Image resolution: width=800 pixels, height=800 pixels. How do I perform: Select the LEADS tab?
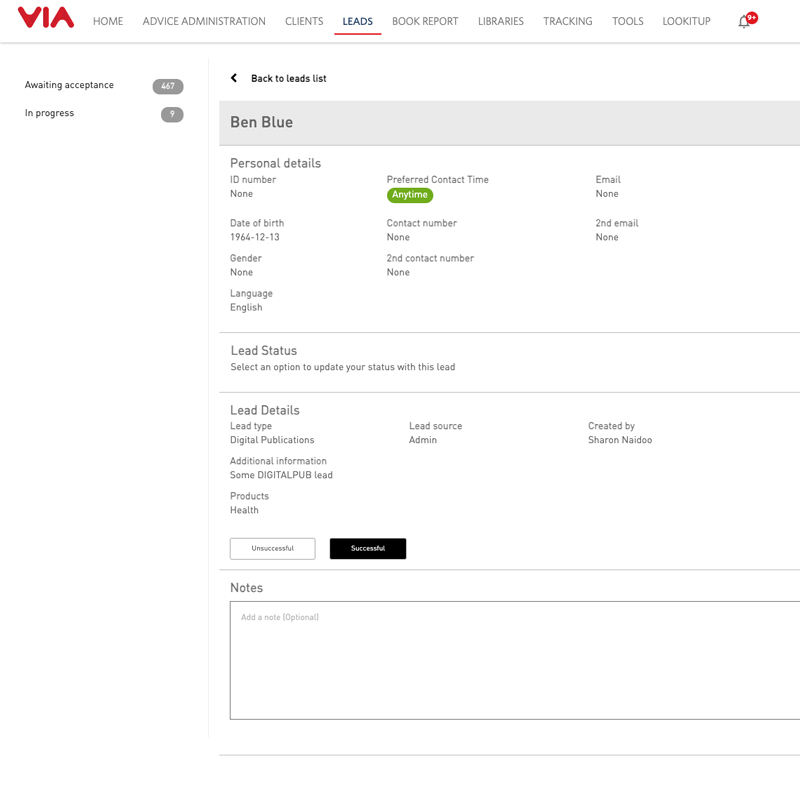click(x=357, y=21)
